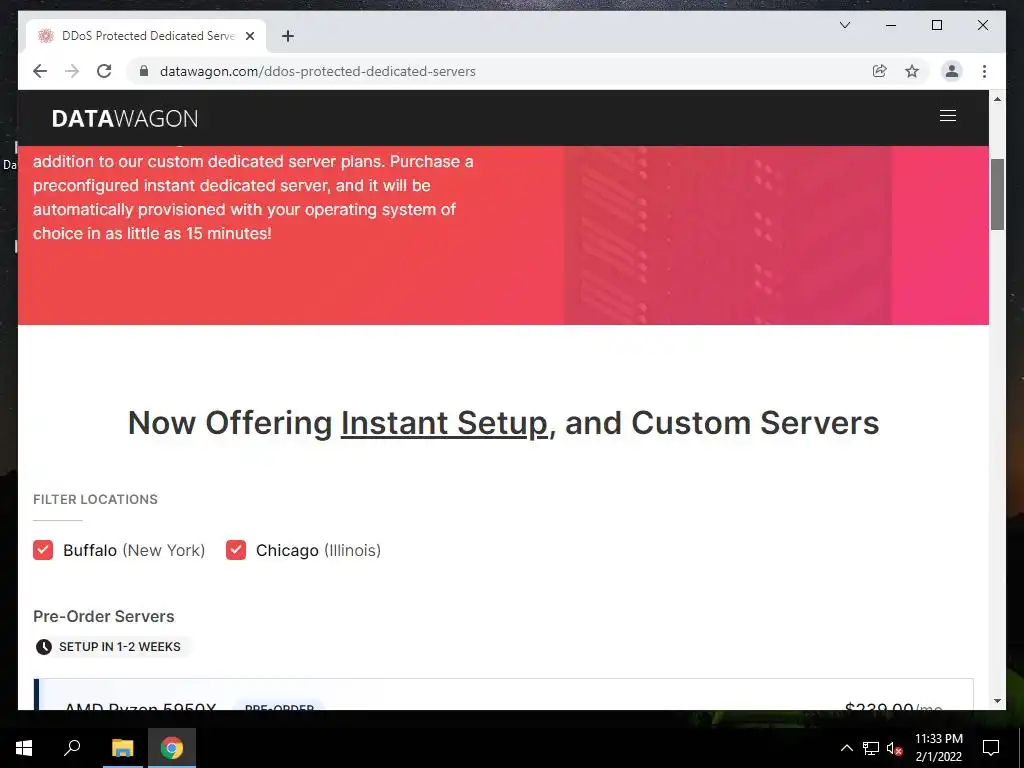Screen dimensions: 1024x768
Task: Open the taskbar clock showing 11:33 PM
Action: click(x=938, y=748)
